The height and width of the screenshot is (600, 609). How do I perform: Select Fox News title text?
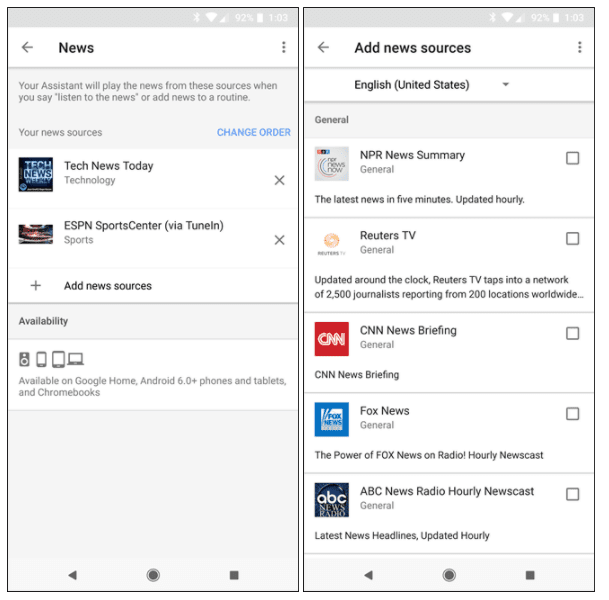(385, 410)
